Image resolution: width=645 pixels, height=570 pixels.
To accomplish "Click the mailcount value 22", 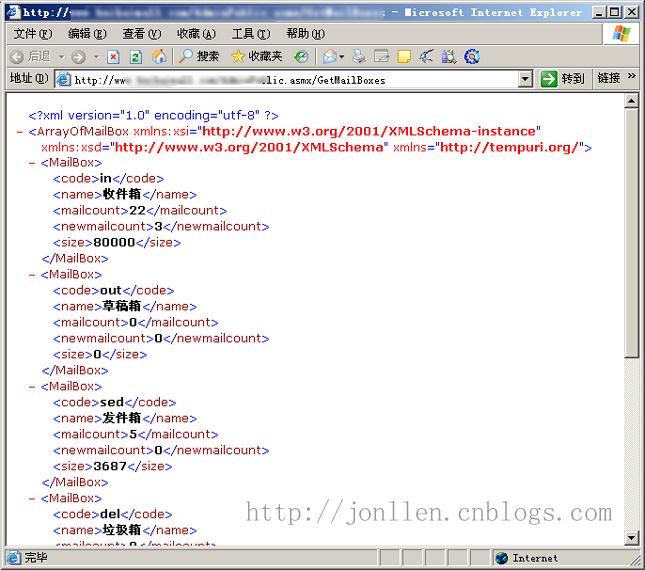I will 137,211.
